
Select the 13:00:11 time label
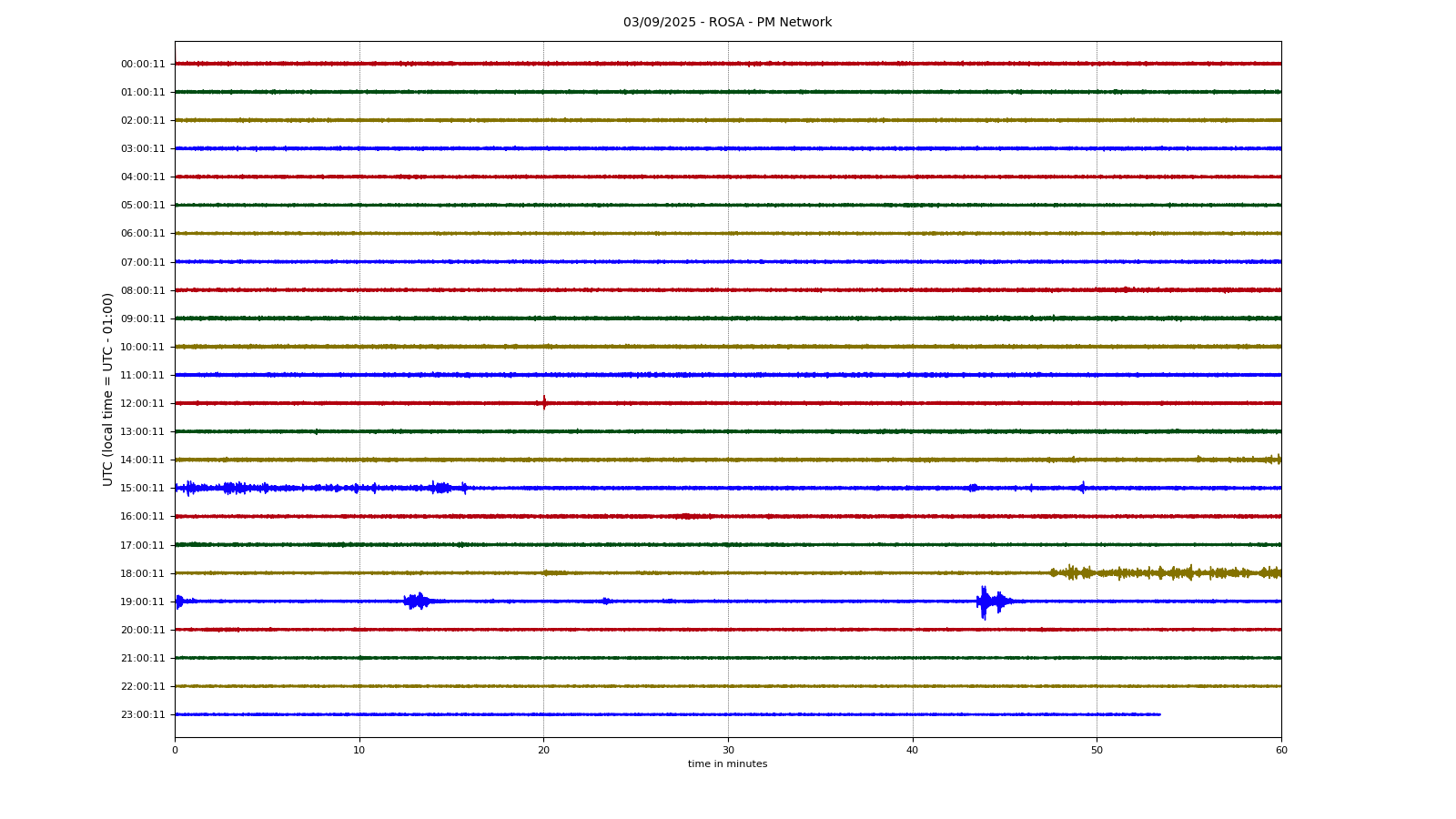pos(143,431)
